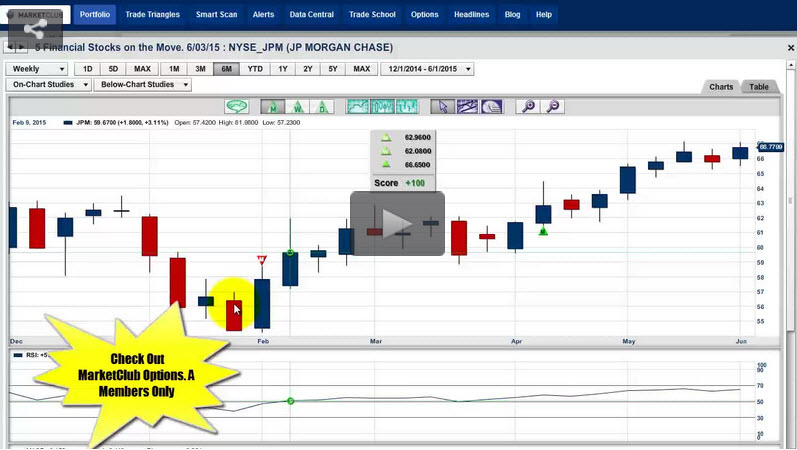
Task: Select the YTD range button
Action: coord(255,69)
